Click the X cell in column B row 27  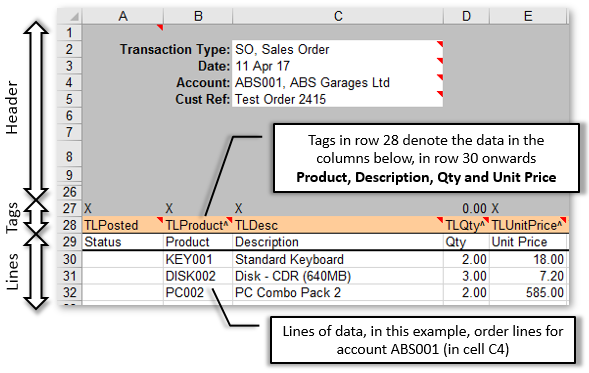click(x=198, y=208)
